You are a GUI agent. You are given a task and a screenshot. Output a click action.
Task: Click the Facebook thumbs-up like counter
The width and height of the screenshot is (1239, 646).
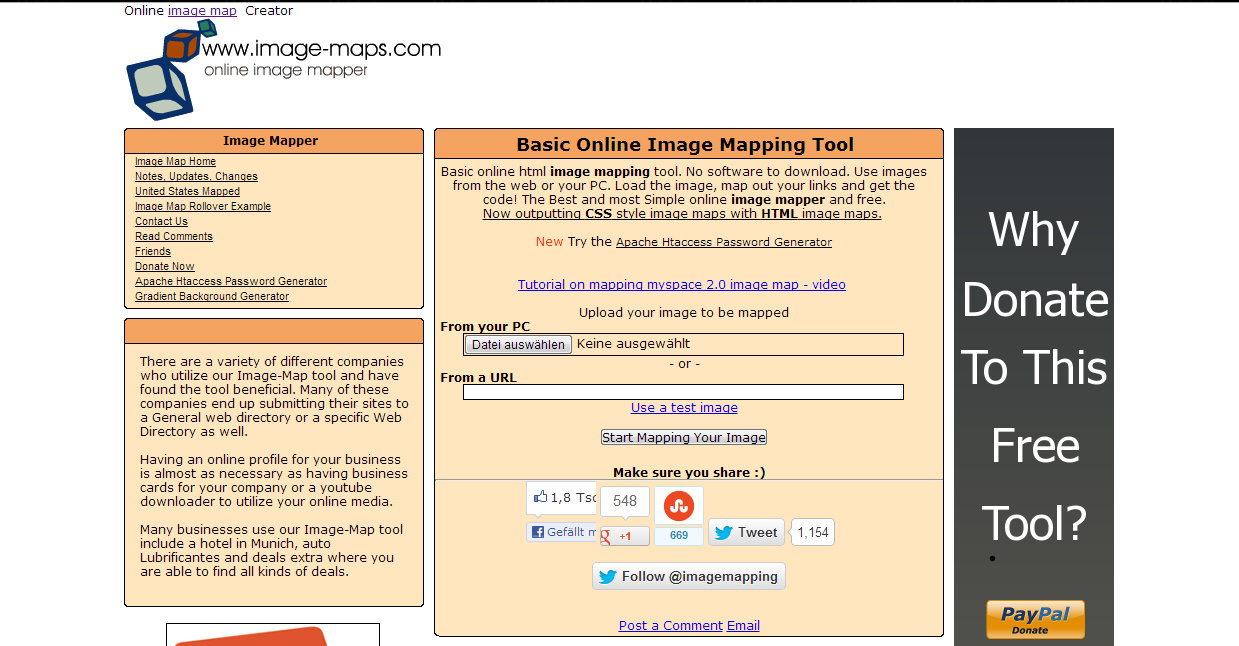click(x=562, y=497)
